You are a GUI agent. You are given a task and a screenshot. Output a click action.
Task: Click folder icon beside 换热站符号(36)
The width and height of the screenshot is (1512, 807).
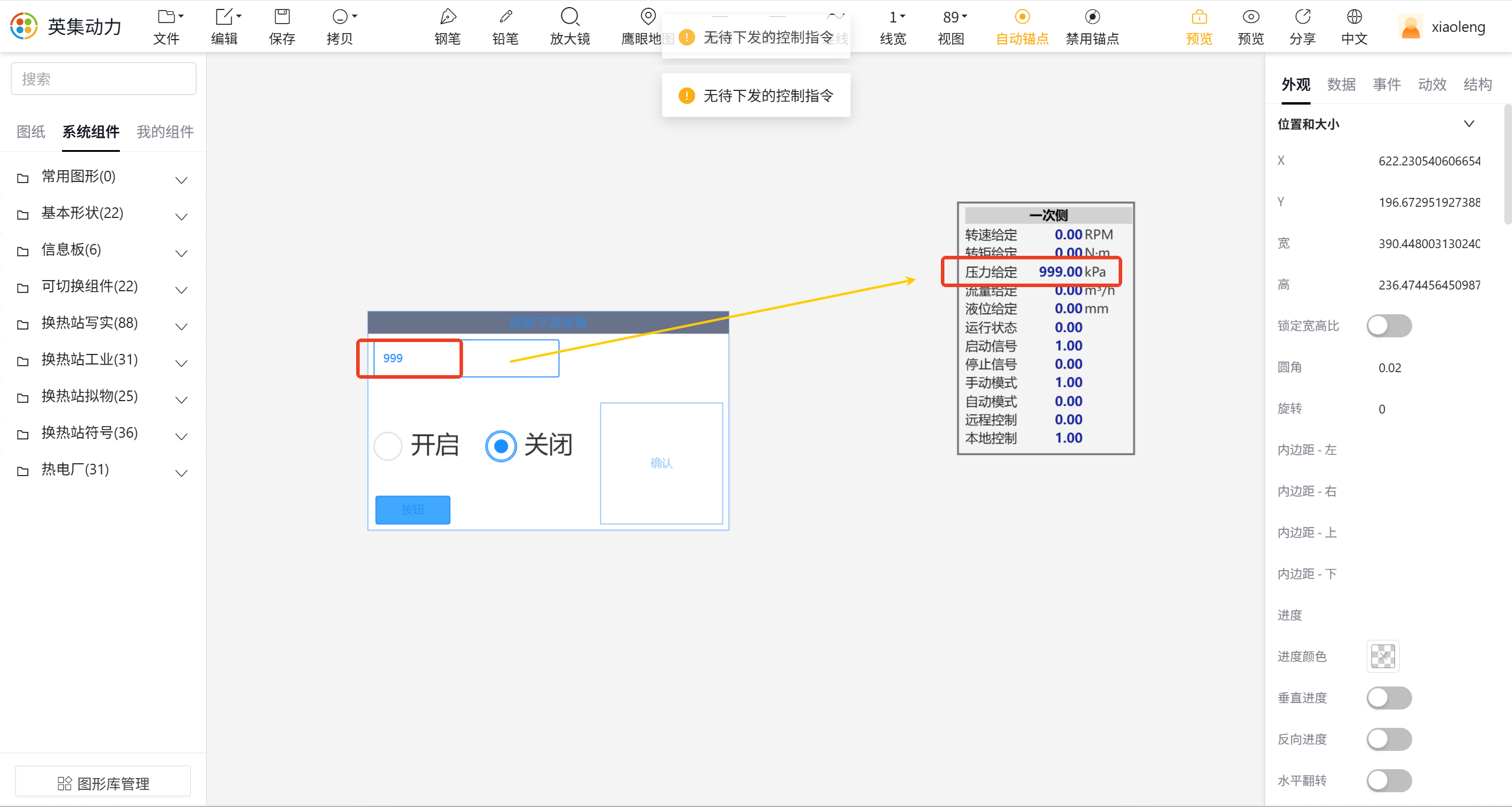coord(23,435)
